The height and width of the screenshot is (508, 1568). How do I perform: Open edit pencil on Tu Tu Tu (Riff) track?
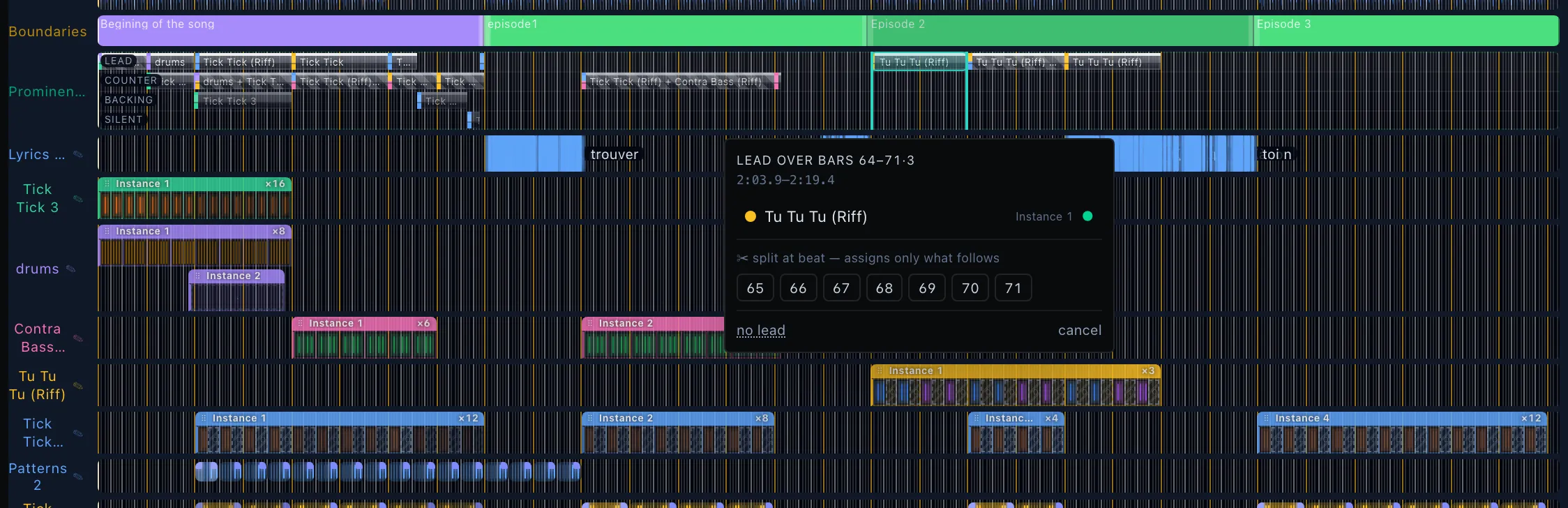pyautogui.click(x=78, y=385)
